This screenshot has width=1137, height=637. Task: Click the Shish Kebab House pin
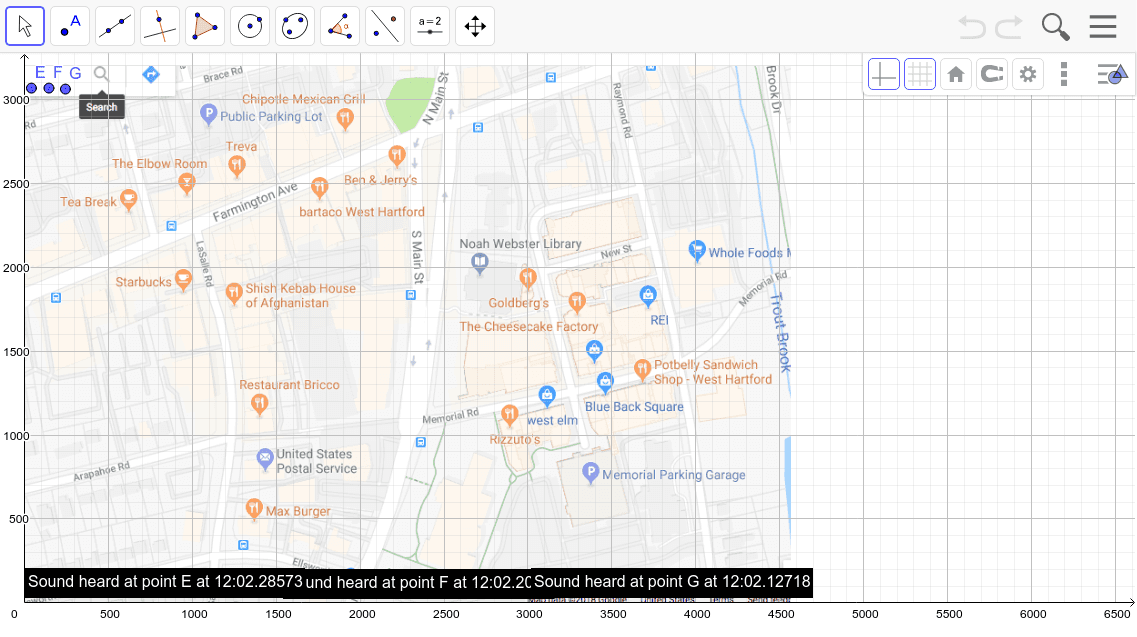tap(233, 294)
